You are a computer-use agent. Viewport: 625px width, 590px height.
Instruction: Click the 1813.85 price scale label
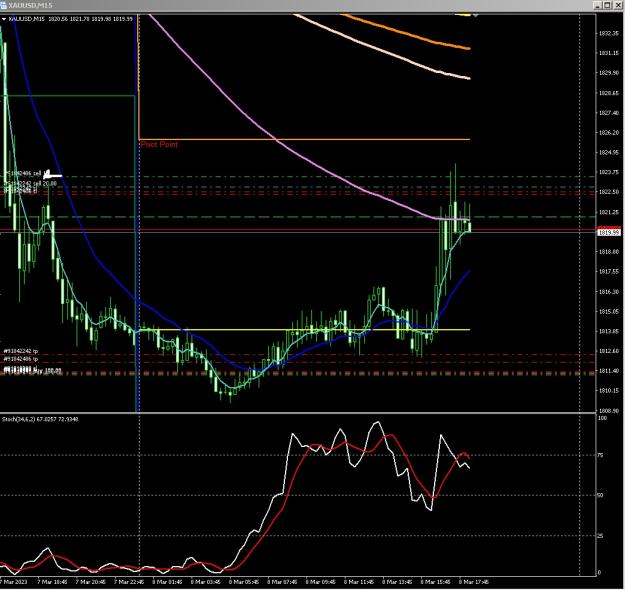click(x=609, y=331)
